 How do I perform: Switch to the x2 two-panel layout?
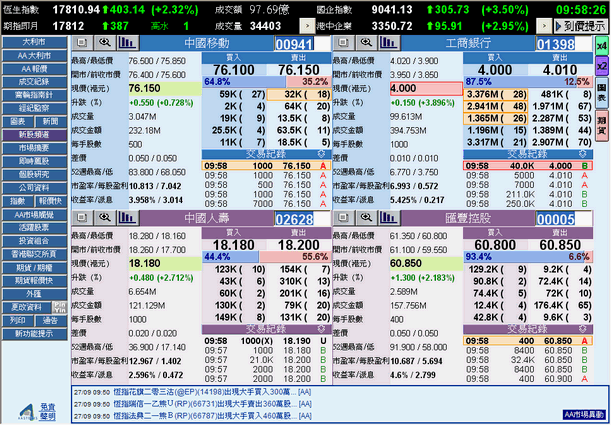602,66
